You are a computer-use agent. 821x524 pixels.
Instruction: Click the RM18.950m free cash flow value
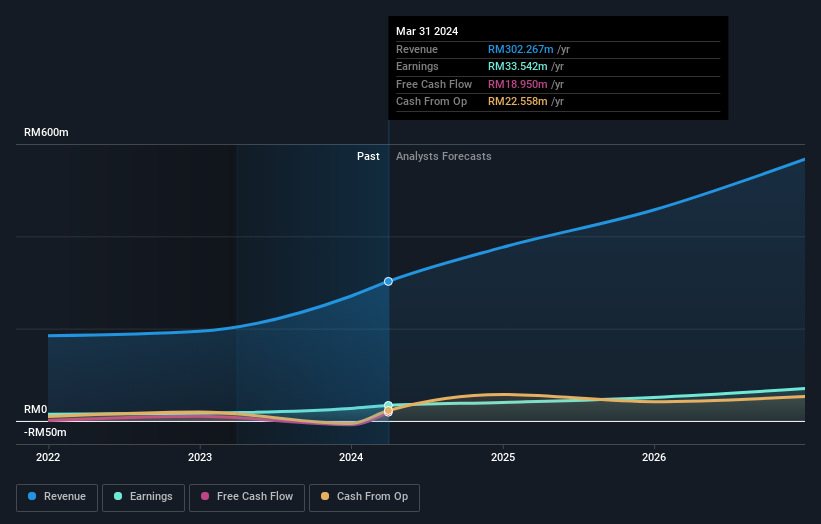pyautogui.click(x=518, y=84)
